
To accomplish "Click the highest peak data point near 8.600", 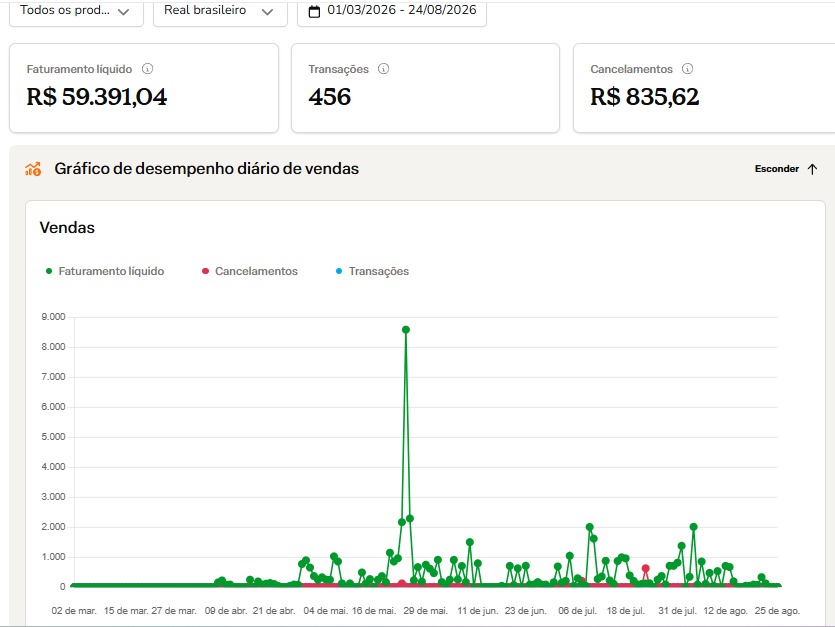I will pyautogui.click(x=406, y=330).
